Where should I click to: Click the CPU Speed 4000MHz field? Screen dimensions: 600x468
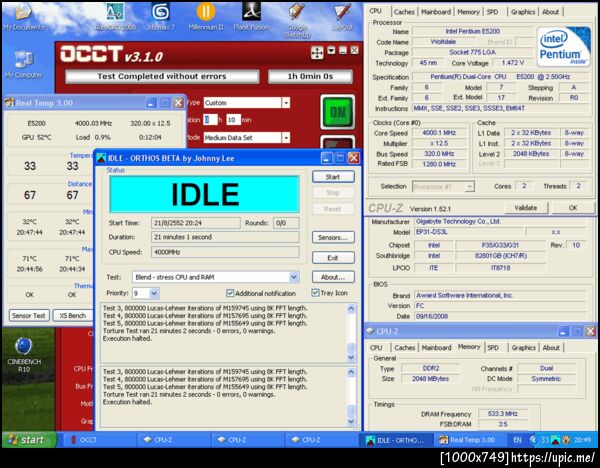(225, 252)
